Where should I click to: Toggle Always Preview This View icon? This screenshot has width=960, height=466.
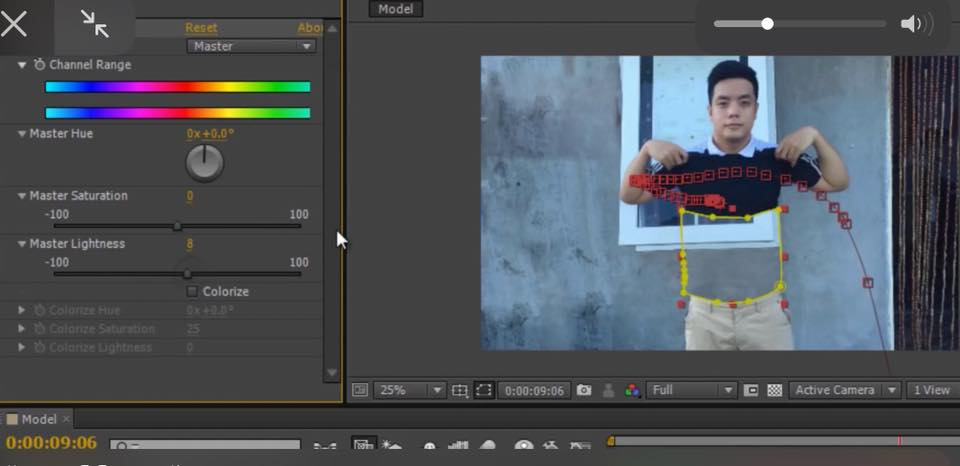(x=360, y=390)
